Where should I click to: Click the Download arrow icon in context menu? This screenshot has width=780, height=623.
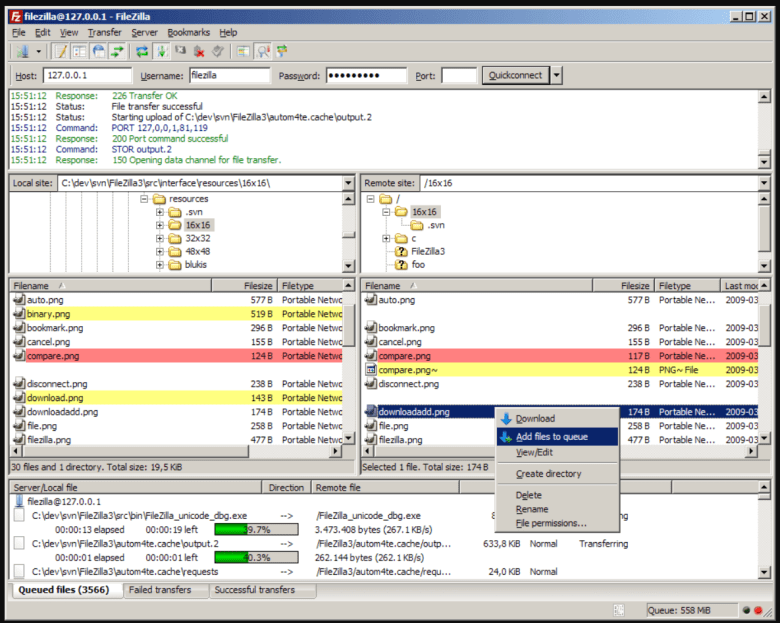point(506,418)
